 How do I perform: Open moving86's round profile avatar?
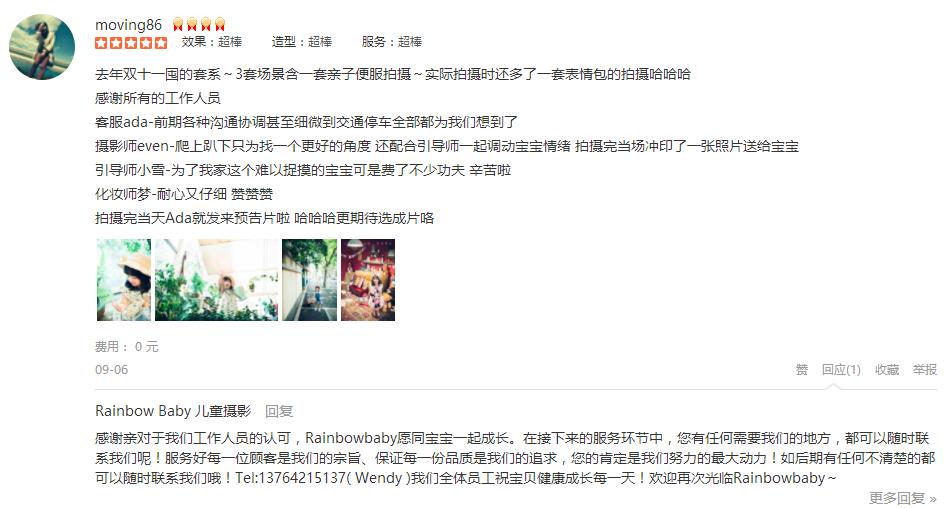click(42, 47)
